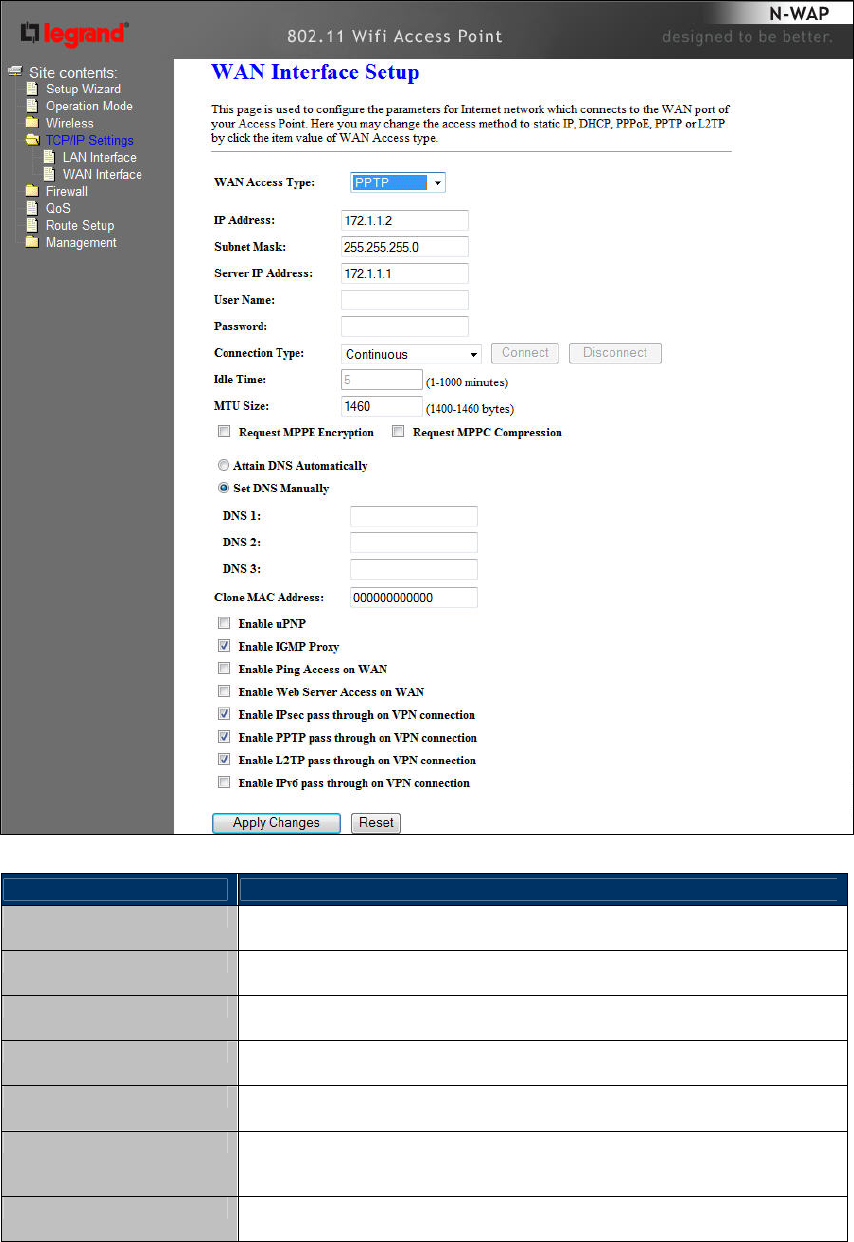This screenshot has height=1242, width=854.
Task: Uncheck L2TP pass through on VPN
Action: 223,760
